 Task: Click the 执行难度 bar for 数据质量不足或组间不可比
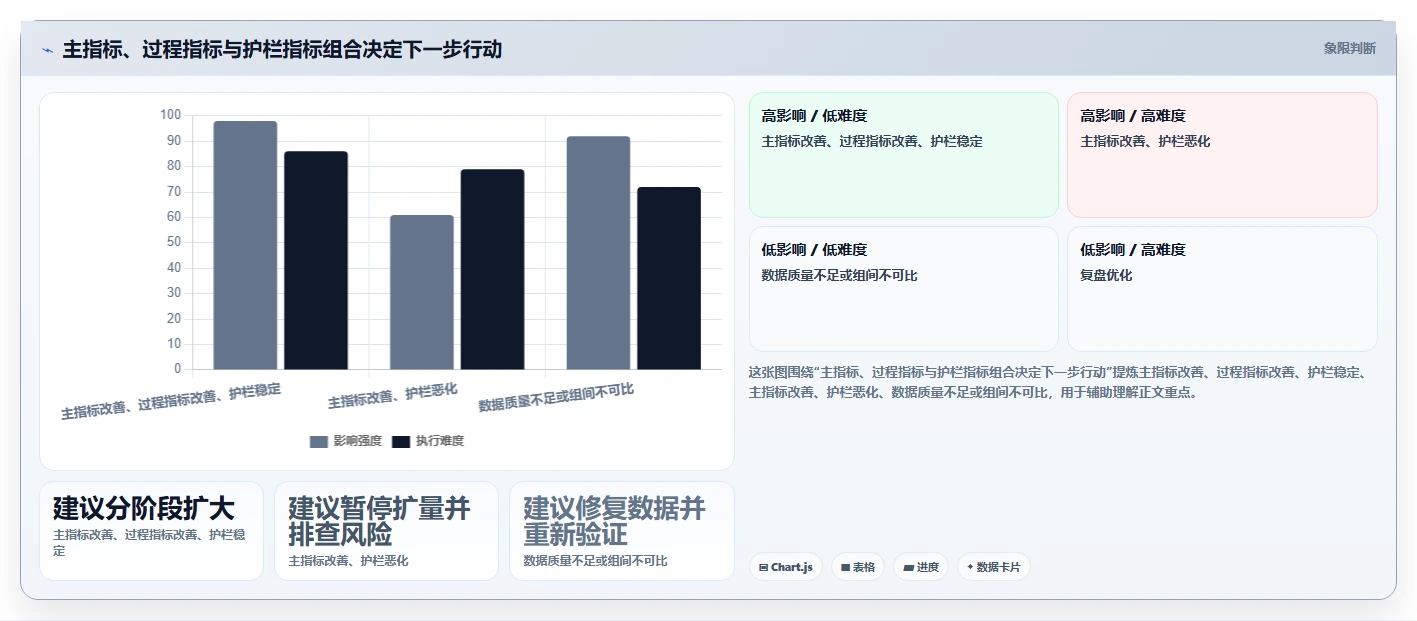(x=669, y=278)
